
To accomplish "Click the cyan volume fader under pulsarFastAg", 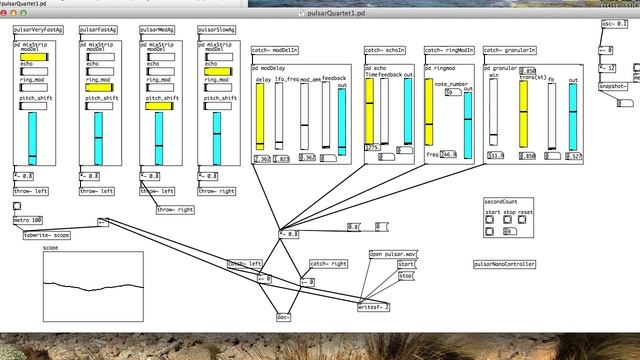I will click(x=98, y=139).
